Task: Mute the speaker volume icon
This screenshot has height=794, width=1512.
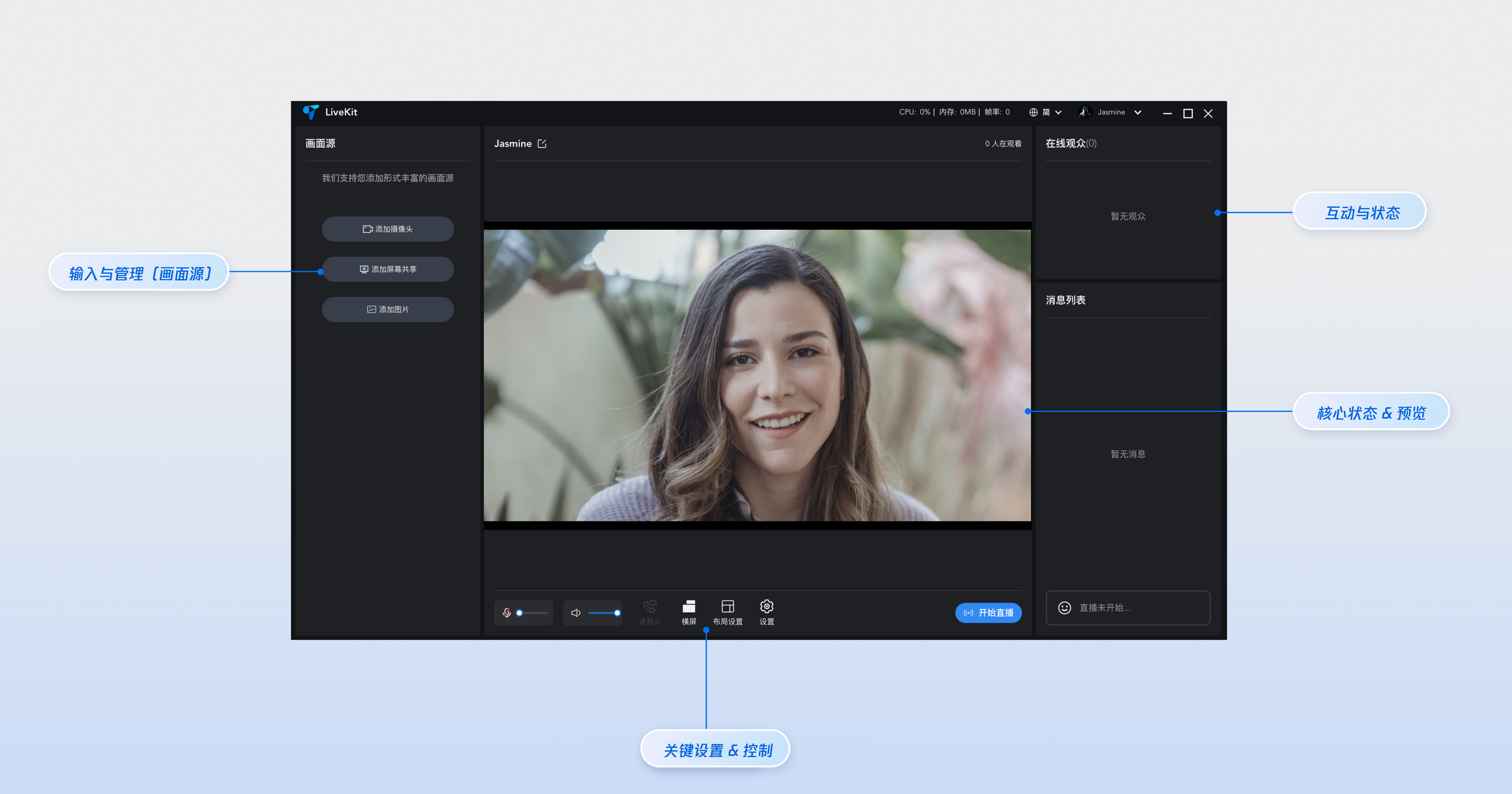Action: coord(576,613)
